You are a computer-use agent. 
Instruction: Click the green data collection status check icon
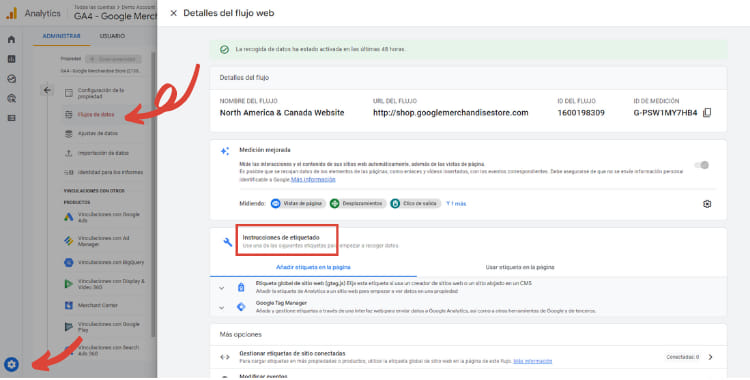[x=224, y=49]
